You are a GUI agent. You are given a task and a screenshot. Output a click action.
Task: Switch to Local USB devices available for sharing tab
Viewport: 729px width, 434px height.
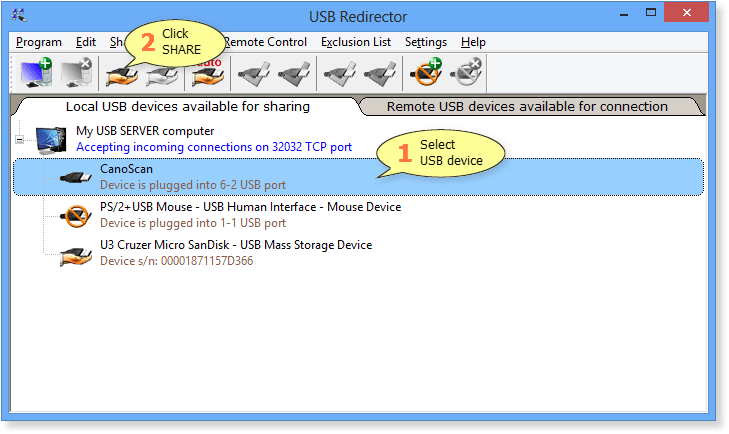[187, 107]
